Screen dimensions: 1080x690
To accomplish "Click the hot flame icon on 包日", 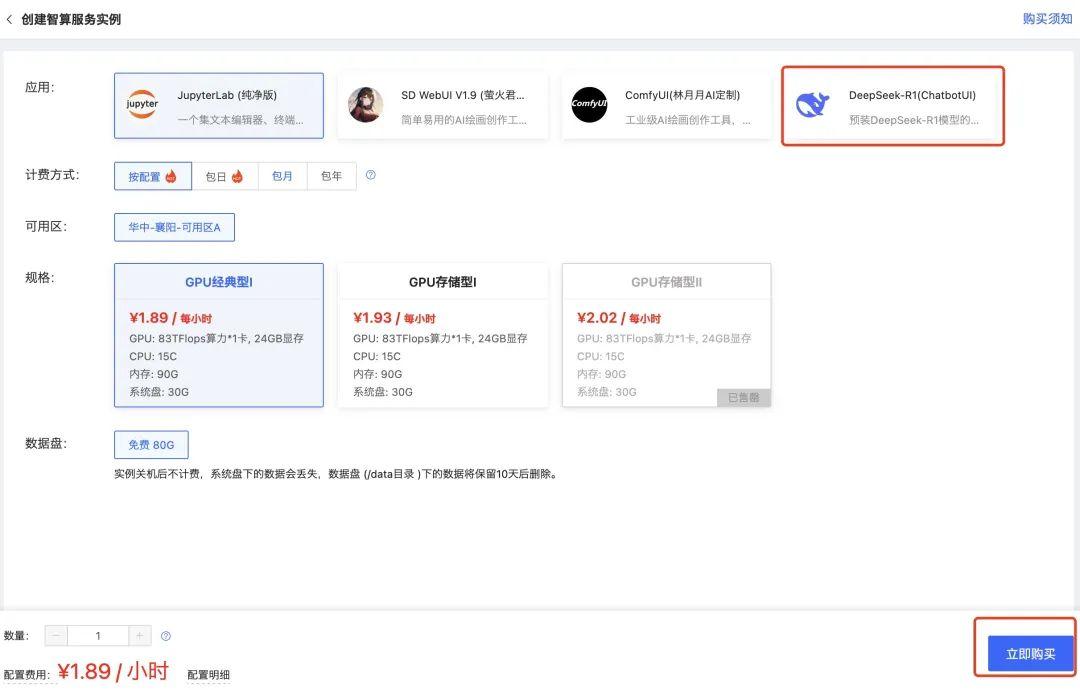I will [x=237, y=176].
